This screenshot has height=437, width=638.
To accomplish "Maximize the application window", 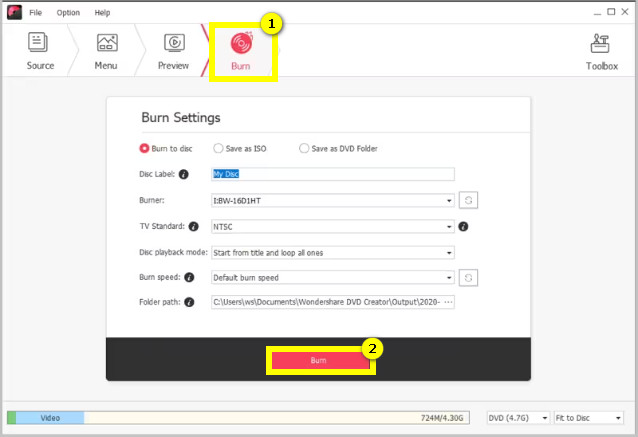I will click(611, 12).
